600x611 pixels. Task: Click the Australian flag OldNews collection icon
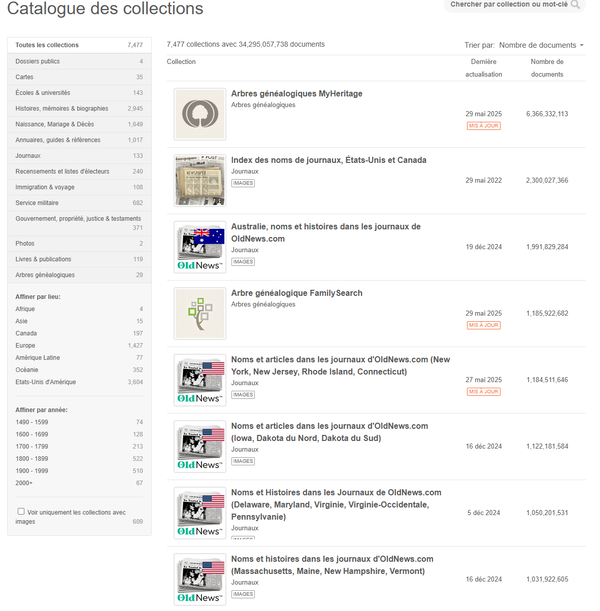click(x=199, y=247)
